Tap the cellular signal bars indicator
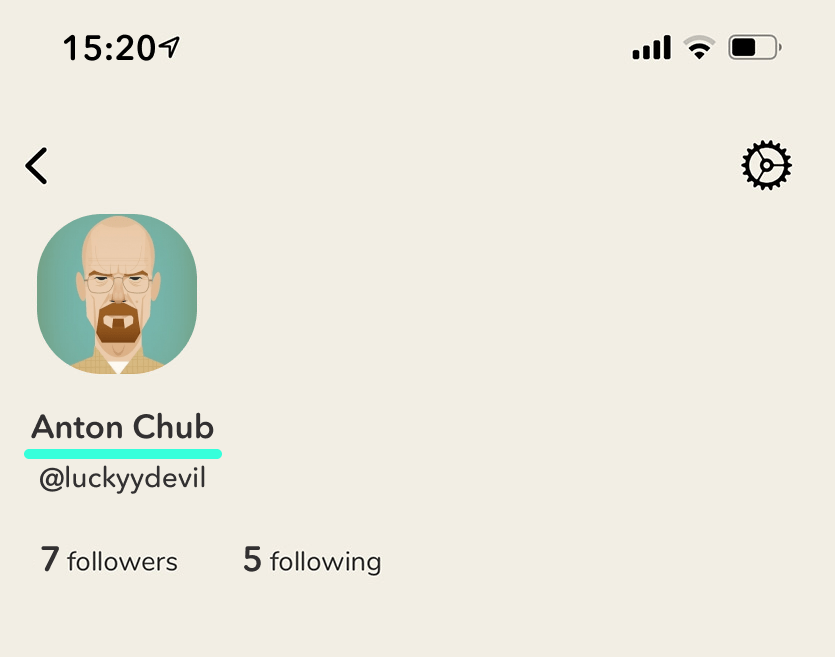Image resolution: width=835 pixels, height=657 pixels. click(x=651, y=47)
